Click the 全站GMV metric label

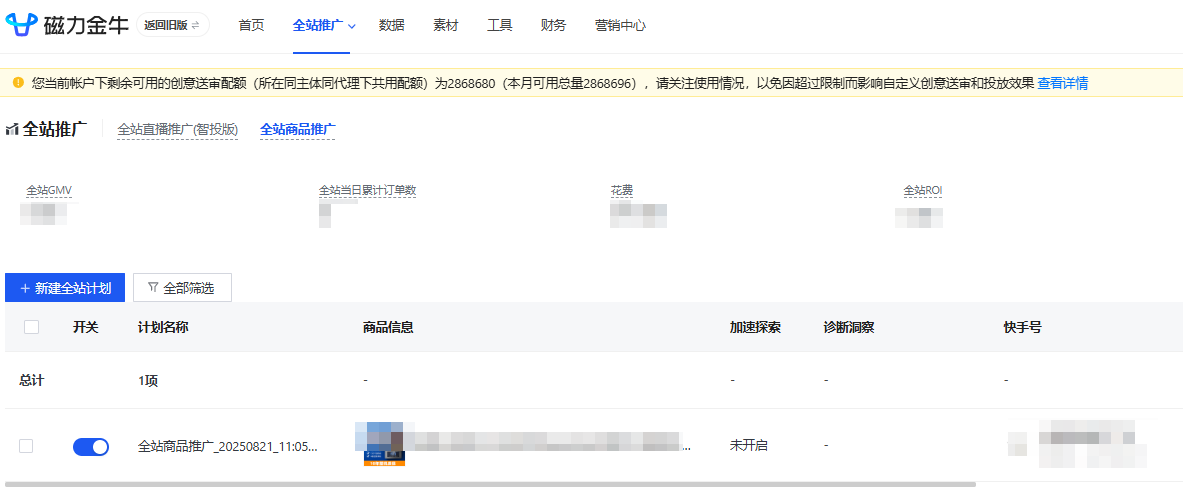click(49, 190)
